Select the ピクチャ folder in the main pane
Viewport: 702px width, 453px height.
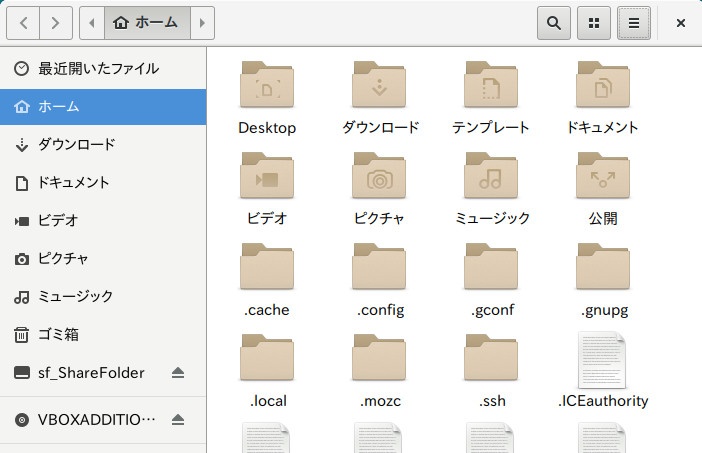[379, 175]
